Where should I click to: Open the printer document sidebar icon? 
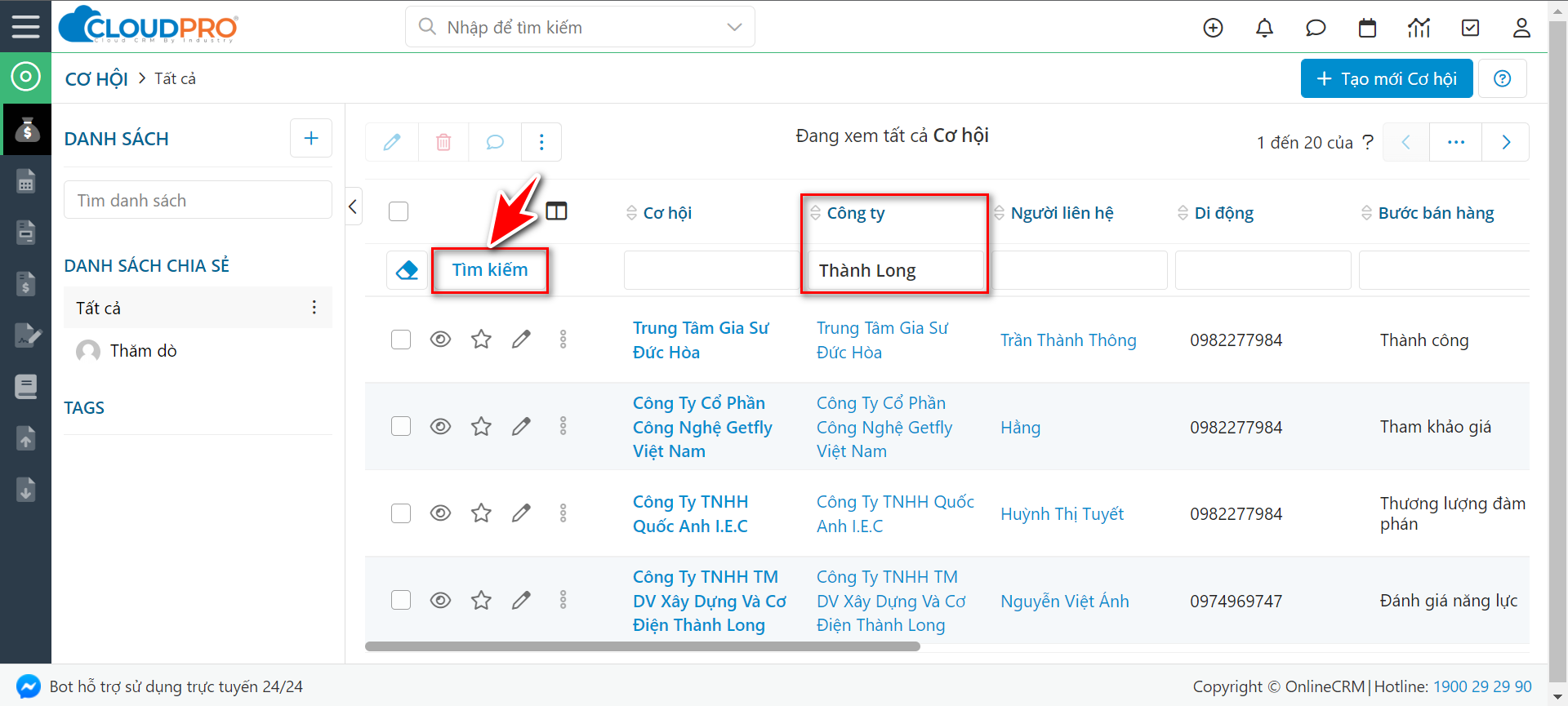26,233
